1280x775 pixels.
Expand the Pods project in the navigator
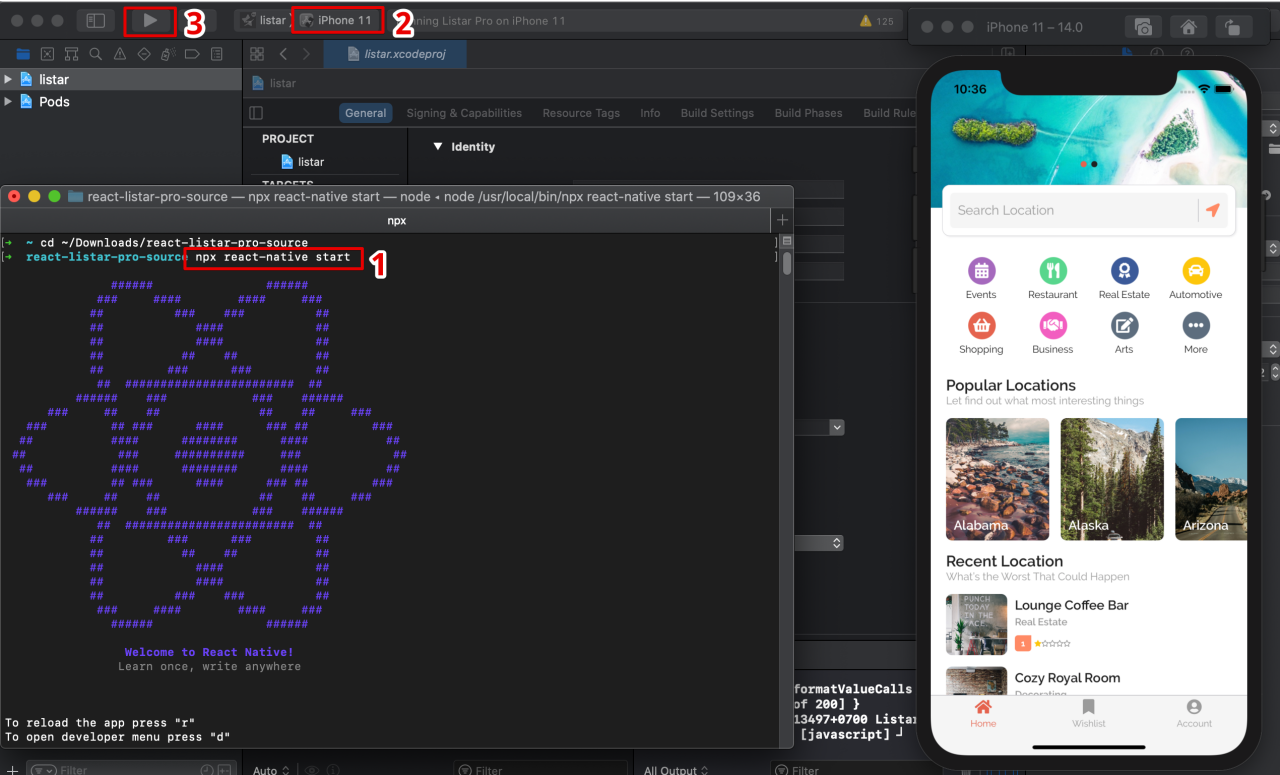tap(8, 101)
